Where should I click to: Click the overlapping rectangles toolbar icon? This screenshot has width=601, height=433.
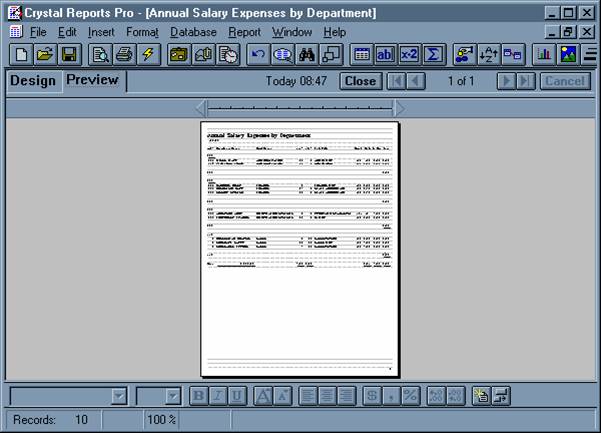tap(331, 54)
